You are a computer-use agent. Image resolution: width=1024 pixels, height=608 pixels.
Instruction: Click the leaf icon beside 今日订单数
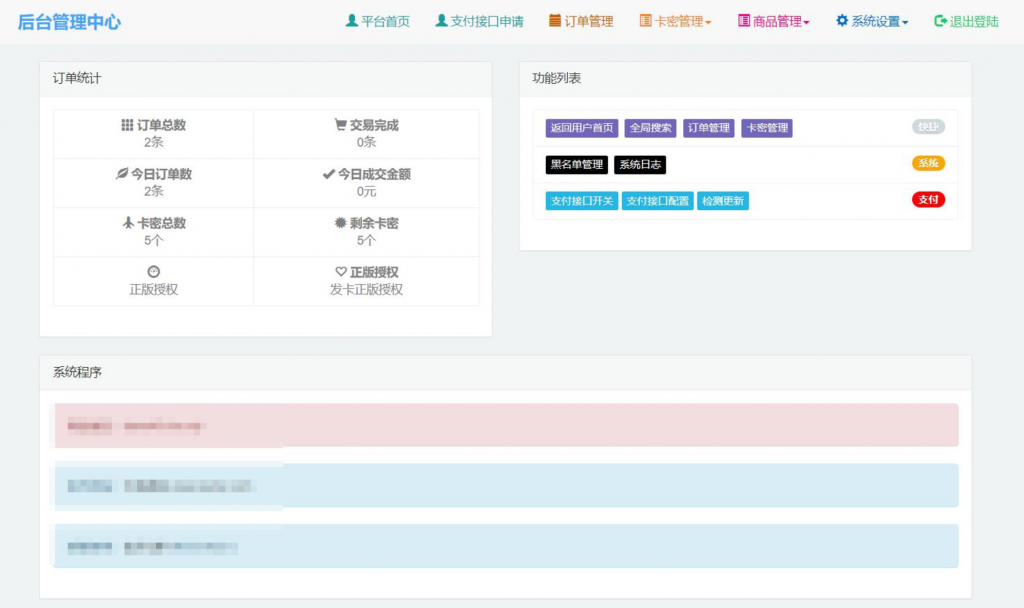[x=121, y=173]
